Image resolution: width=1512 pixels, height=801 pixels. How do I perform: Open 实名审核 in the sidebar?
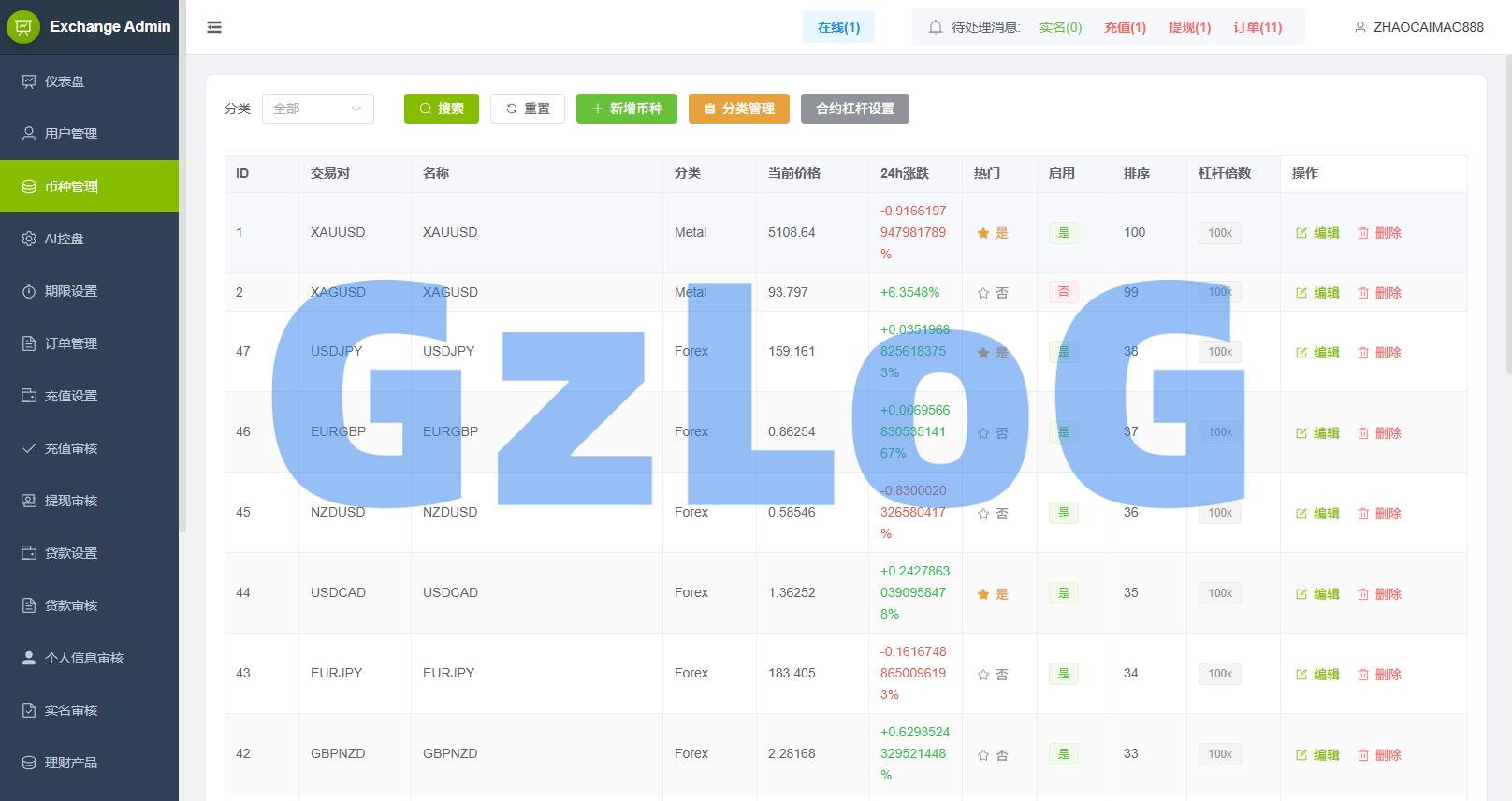click(x=89, y=710)
